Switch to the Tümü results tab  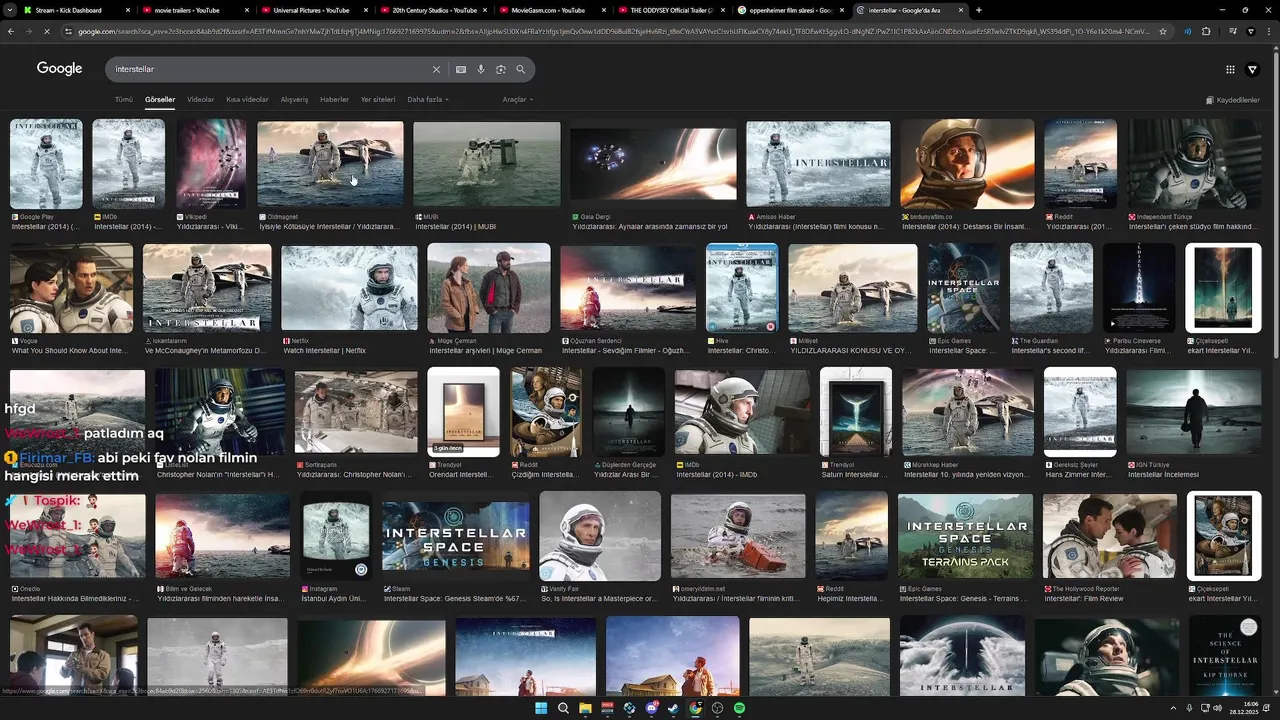pyautogui.click(x=123, y=100)
